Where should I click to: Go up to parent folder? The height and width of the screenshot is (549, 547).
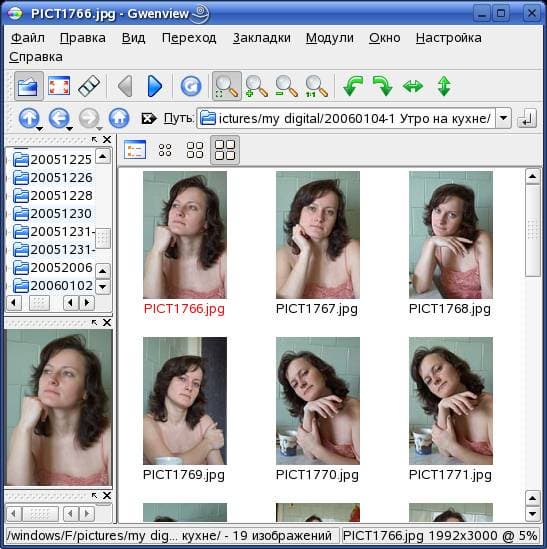29,118
